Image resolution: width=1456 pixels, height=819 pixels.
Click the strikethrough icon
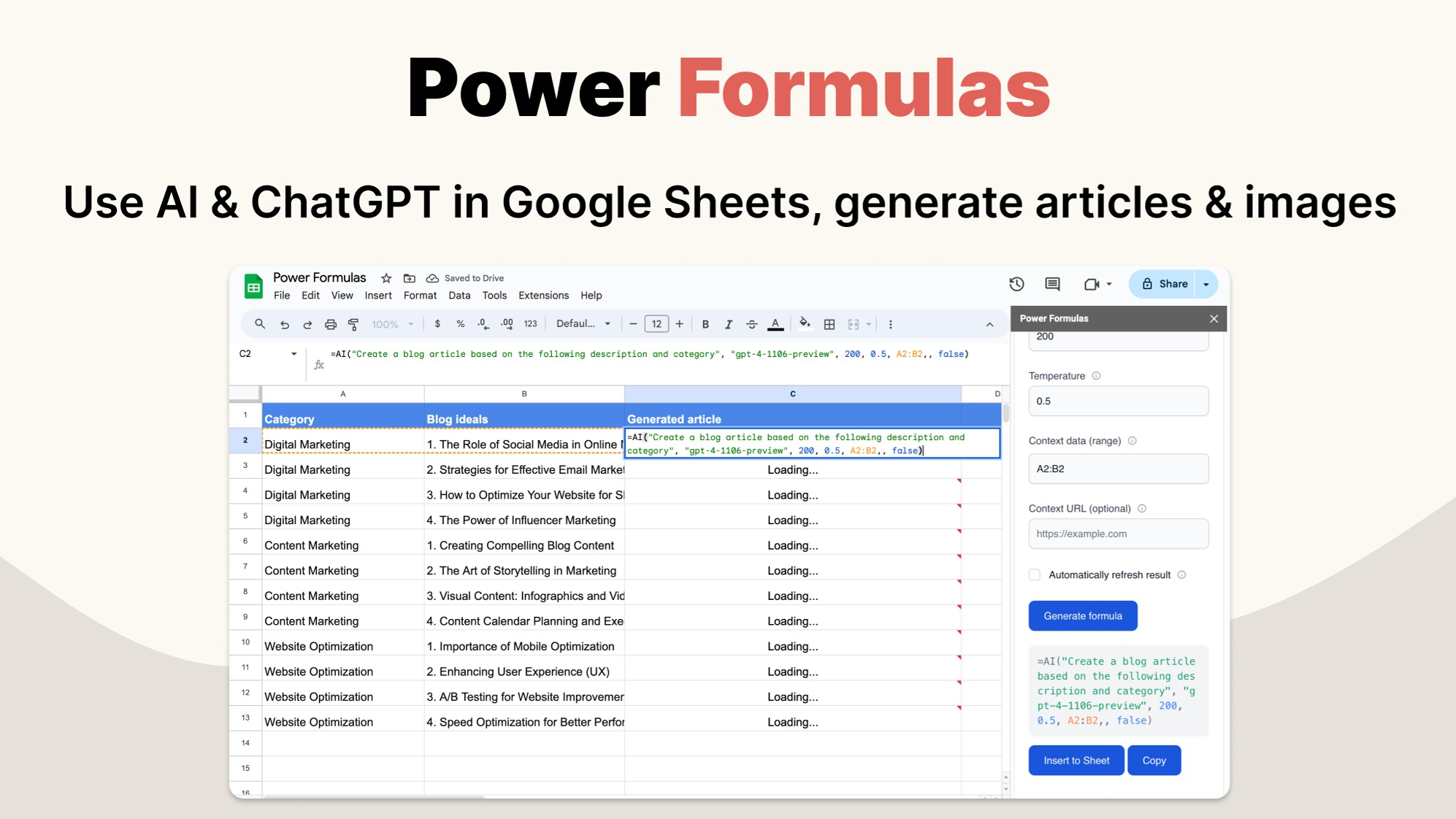click(751, 324)
